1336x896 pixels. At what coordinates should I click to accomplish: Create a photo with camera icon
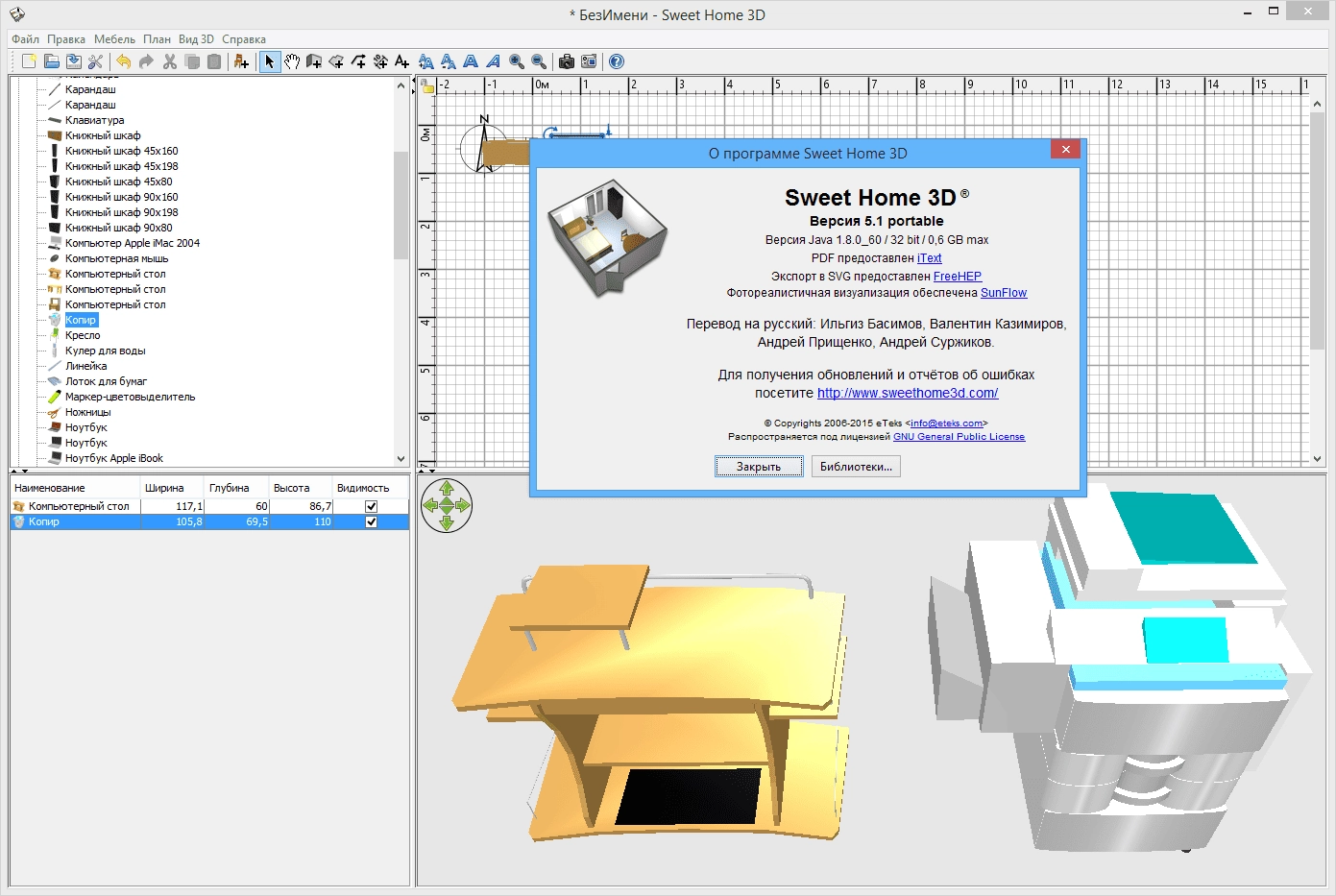tap(567, 61)
